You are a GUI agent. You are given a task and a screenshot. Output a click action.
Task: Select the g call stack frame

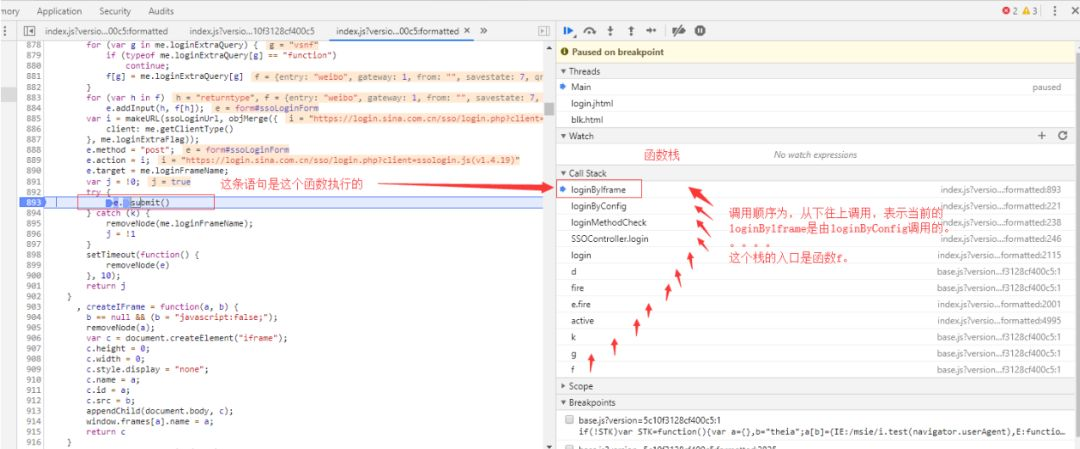[x=817, y=353]
